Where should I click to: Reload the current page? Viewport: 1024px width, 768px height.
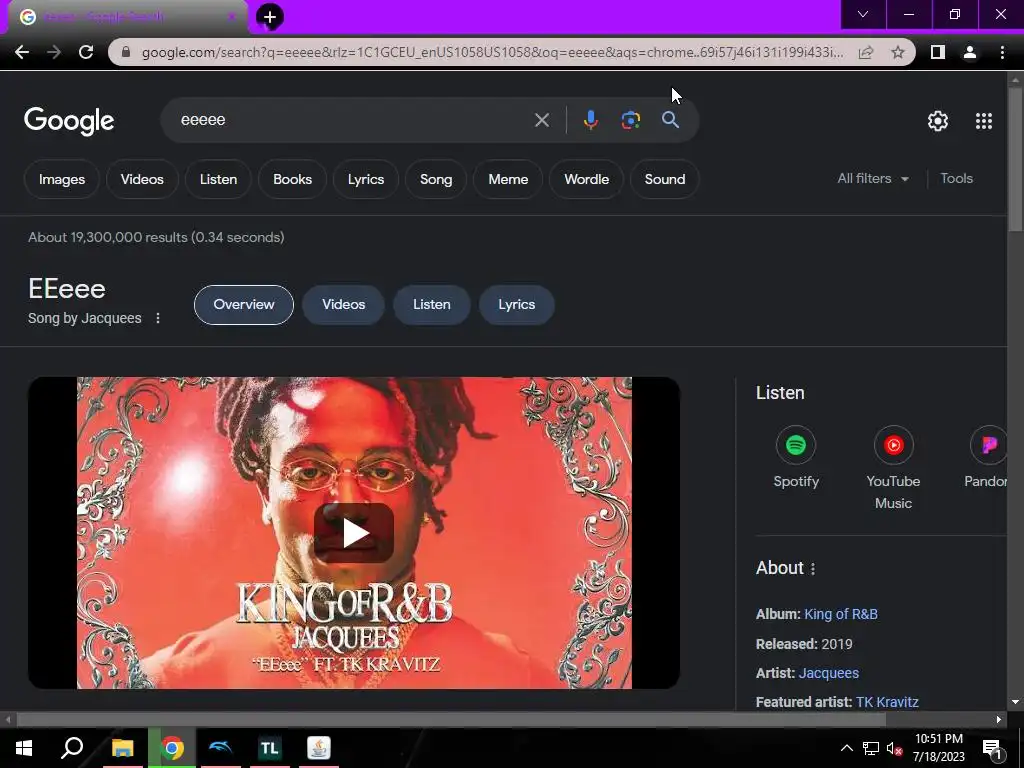click(x=86, y=52)
